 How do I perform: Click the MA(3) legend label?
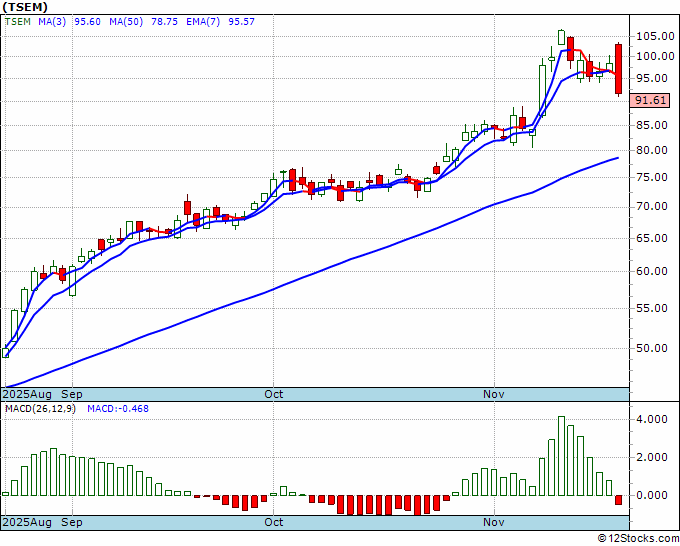pyautogui.click(x=52, y=22)
